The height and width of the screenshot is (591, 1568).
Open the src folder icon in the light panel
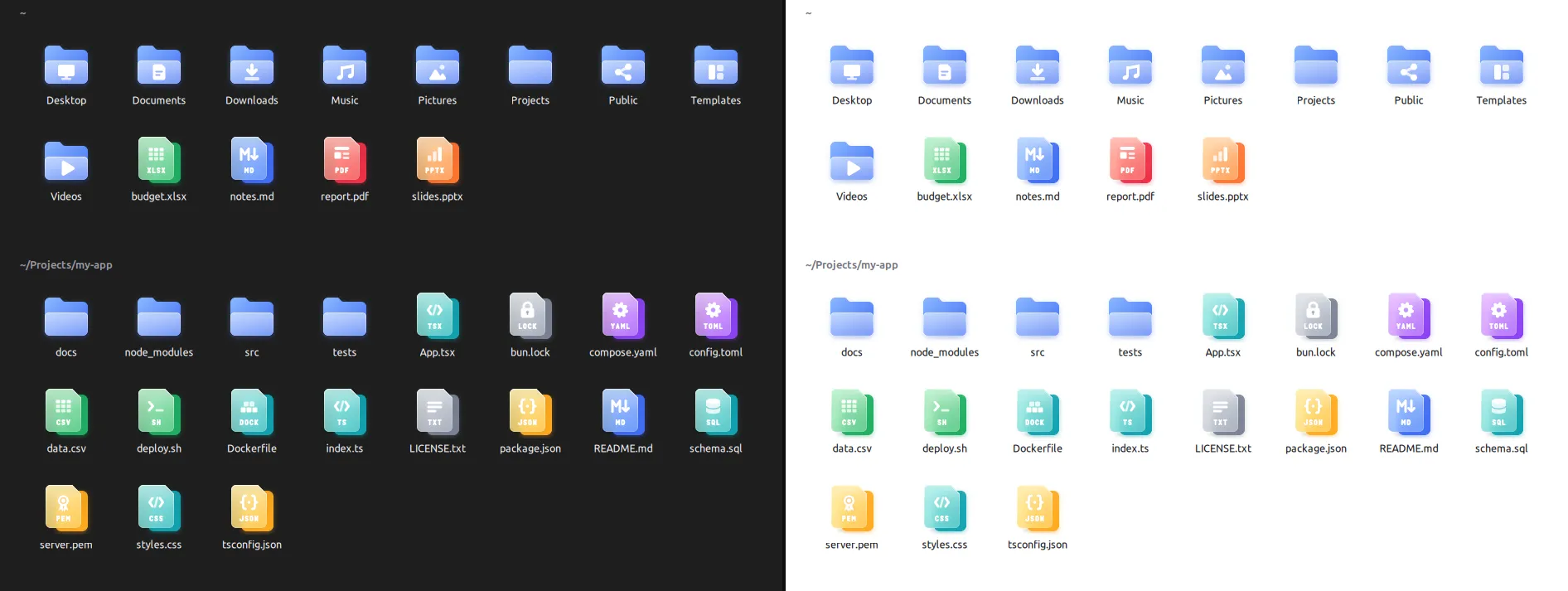tap(1038, 317)
